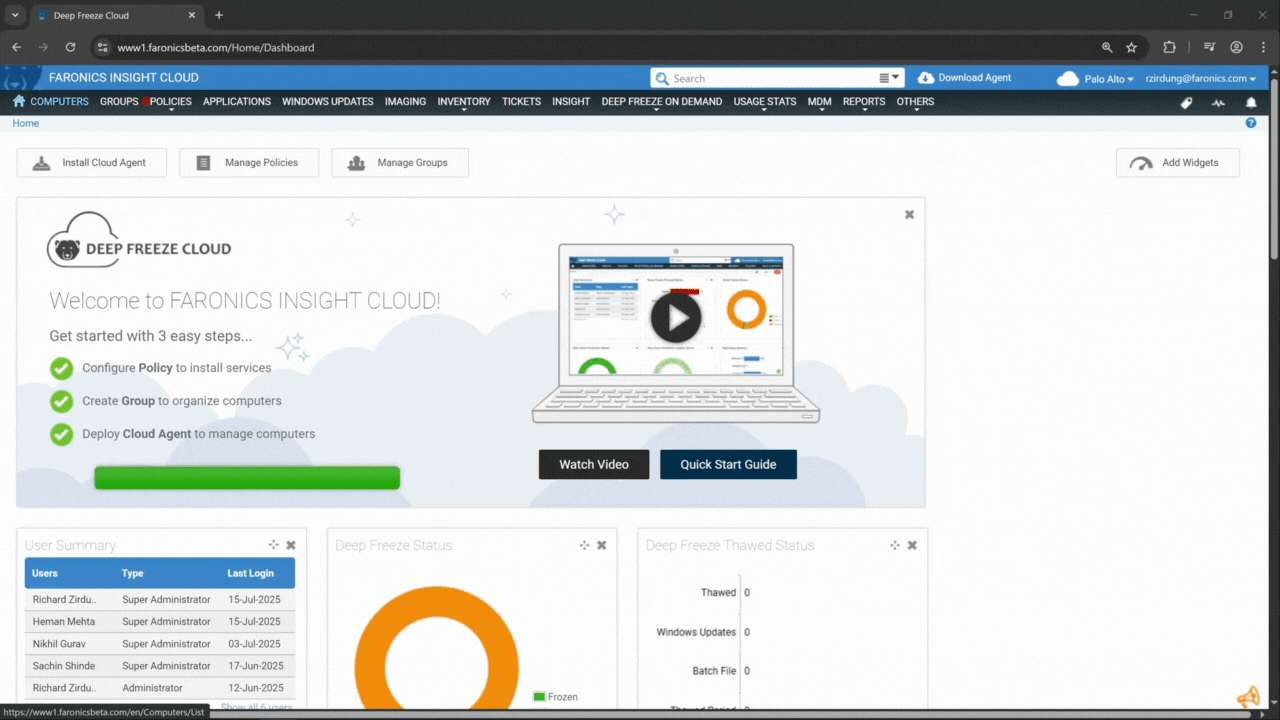Image resolution: width=1280 pixels, height=720 pixels.
Task: Play the intro video on the laptop image
Action: point(676,318)
